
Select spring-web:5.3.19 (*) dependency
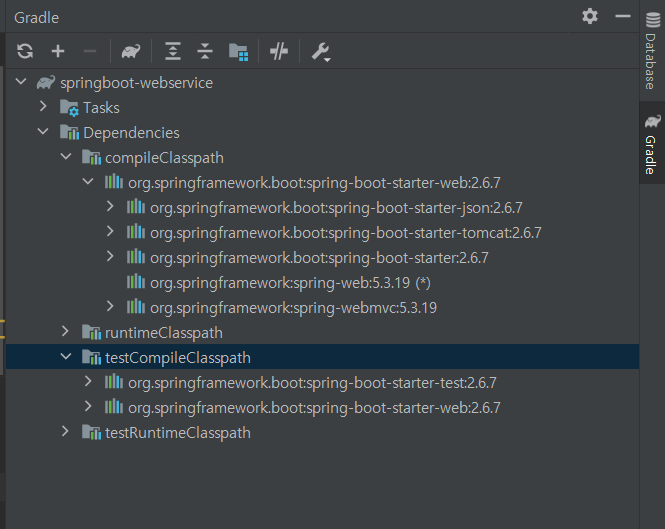(x=322, y=283)
